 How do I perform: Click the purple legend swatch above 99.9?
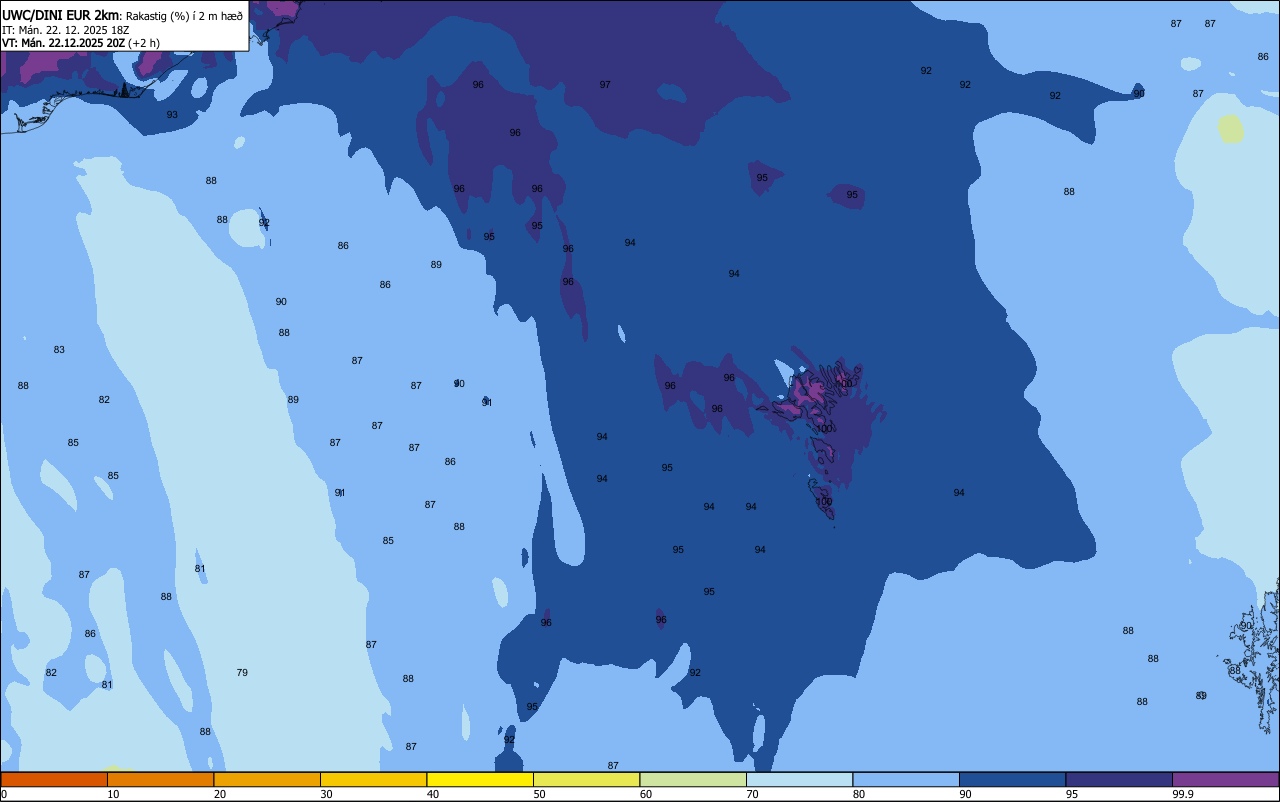click(x=1225, y=779)
